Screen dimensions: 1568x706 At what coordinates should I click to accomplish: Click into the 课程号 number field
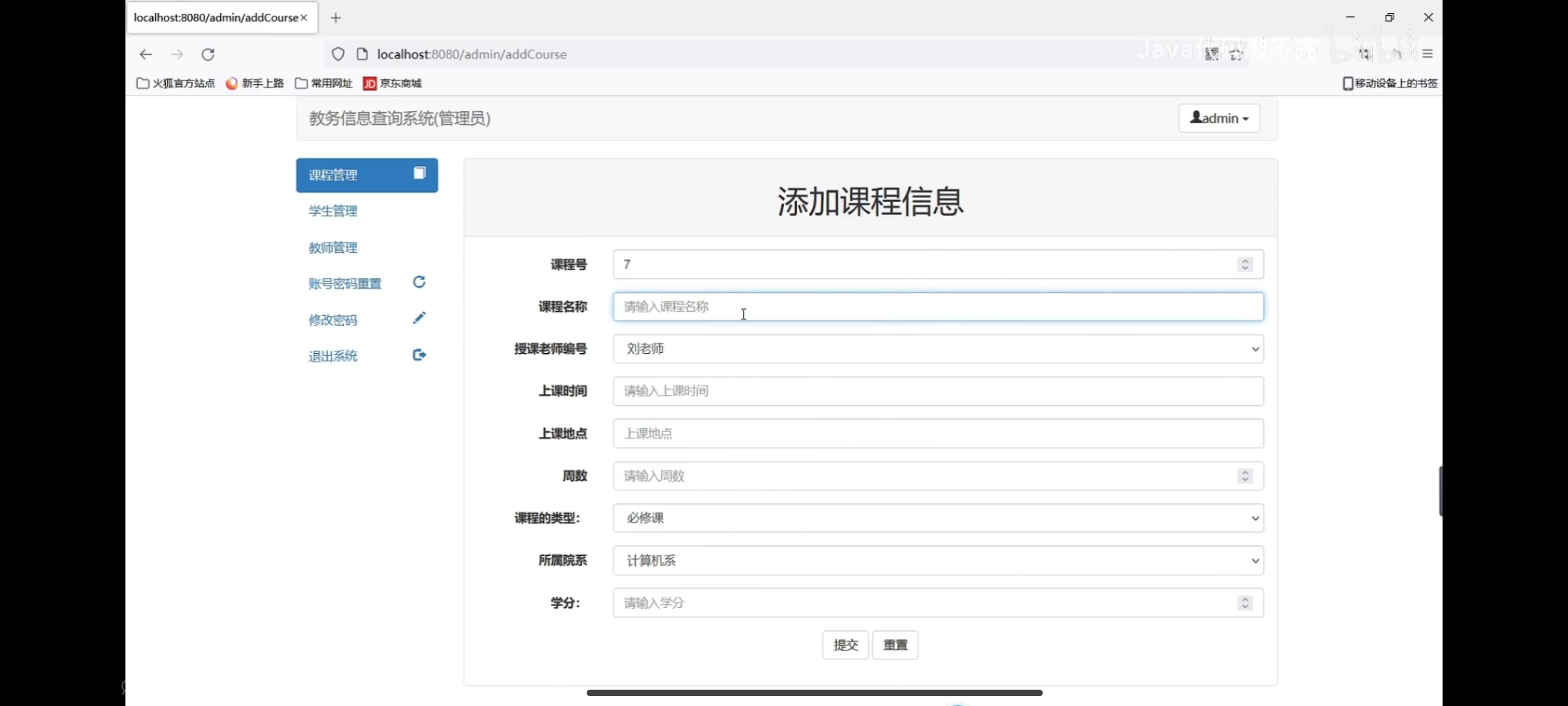(x=938, y=264)
